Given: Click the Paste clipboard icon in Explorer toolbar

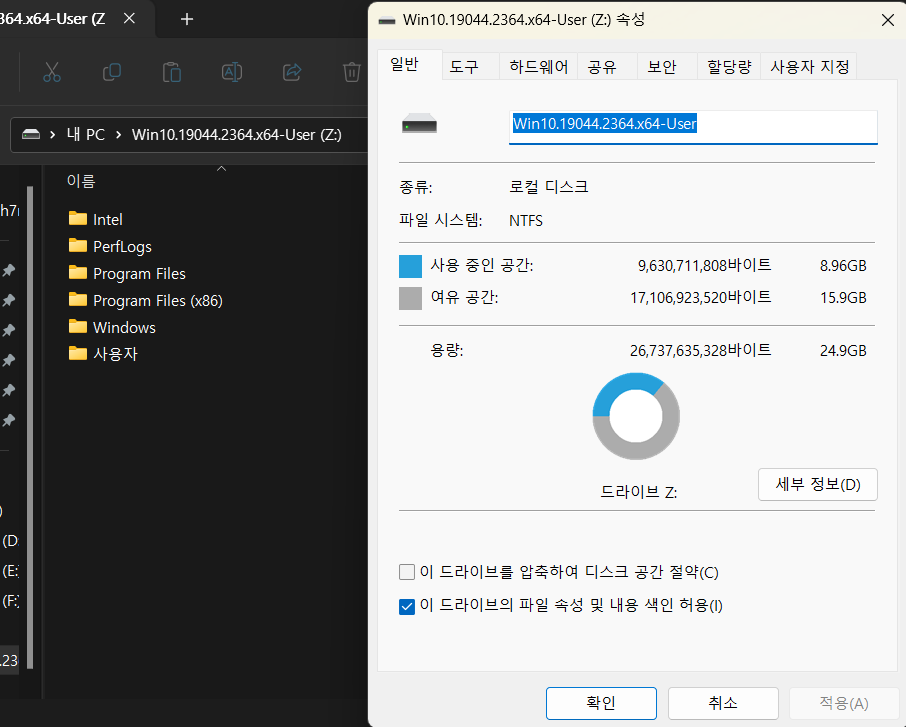Looking at the screenshot, I should (x=172, y=72).
